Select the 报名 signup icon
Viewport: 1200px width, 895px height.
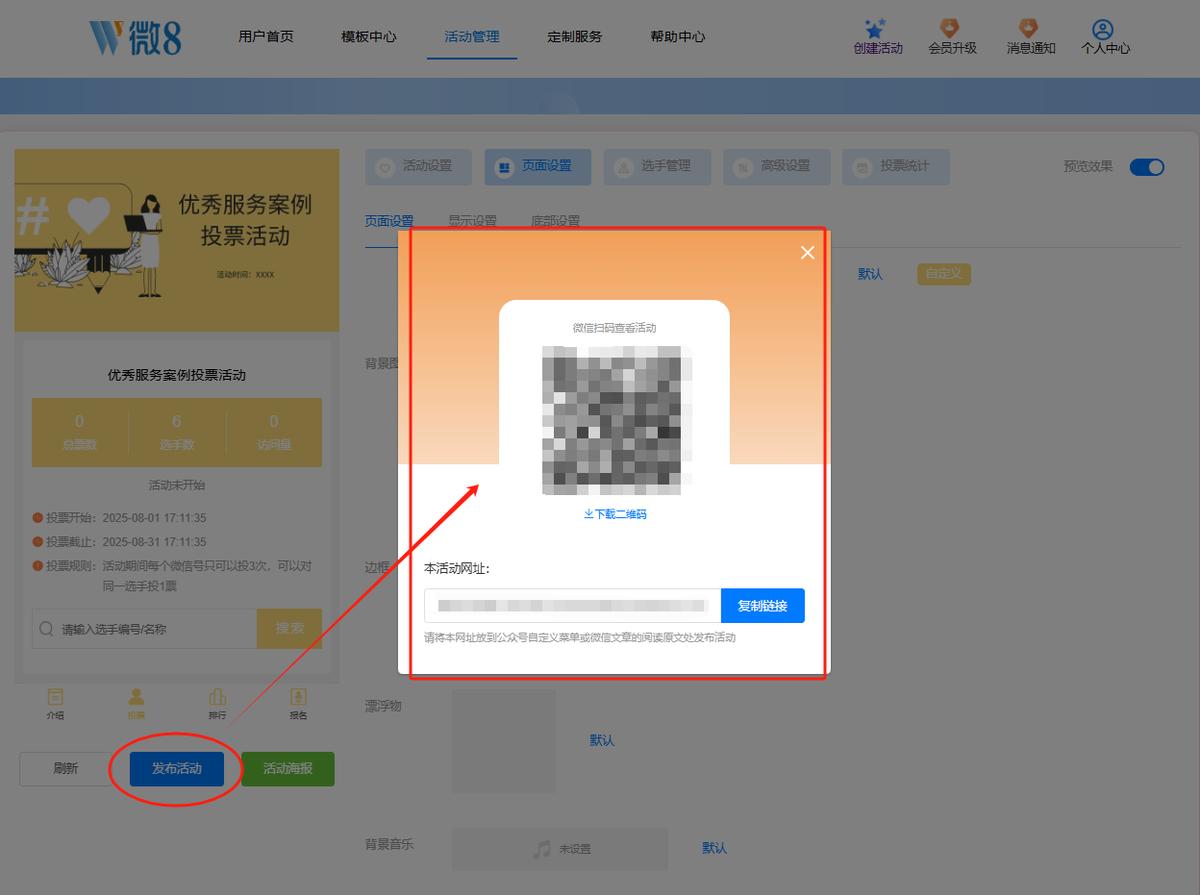coord(298,697)
